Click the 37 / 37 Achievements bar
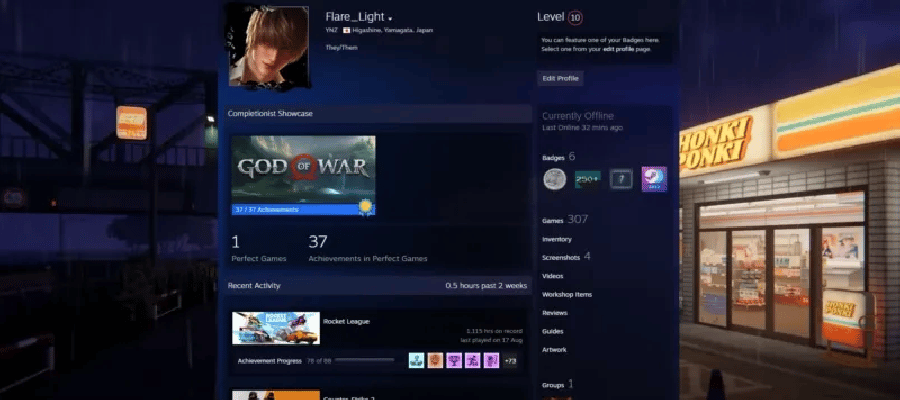The height and width of the screenshot is (400, 900). point(303,209)
